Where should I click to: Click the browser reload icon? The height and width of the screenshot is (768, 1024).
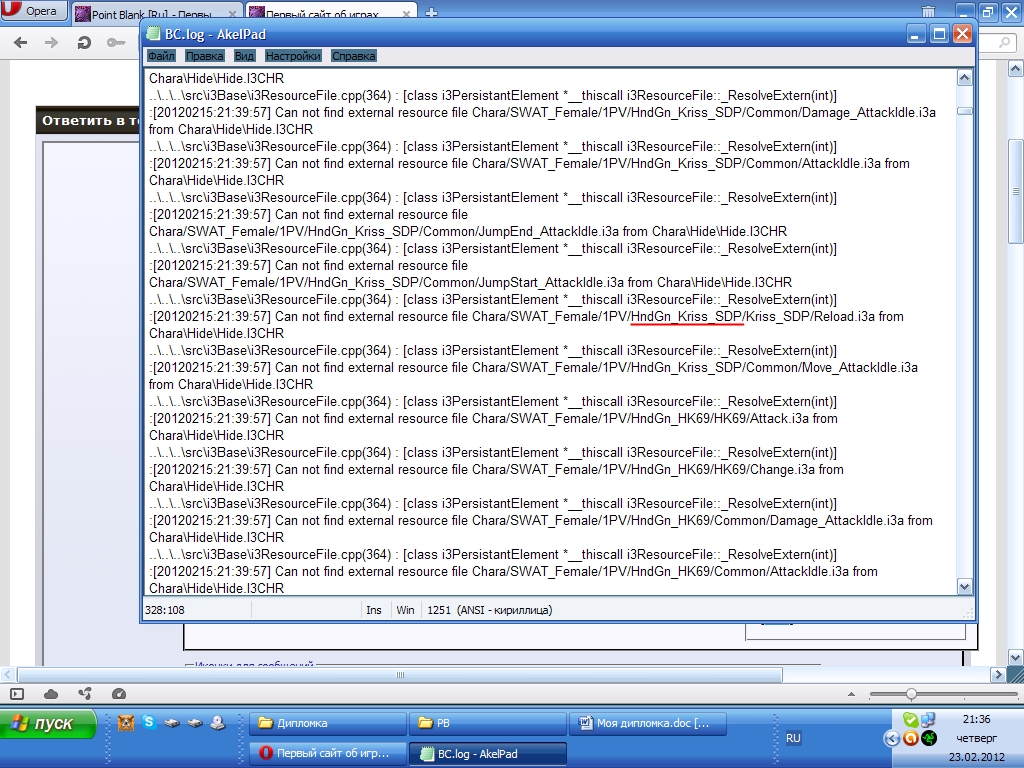[84, 43]
